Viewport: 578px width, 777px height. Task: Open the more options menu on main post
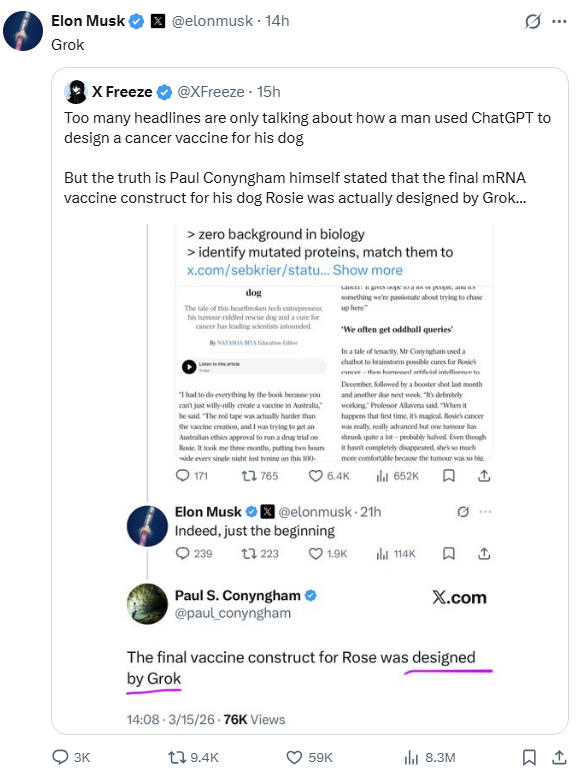(x=559, y=21)
